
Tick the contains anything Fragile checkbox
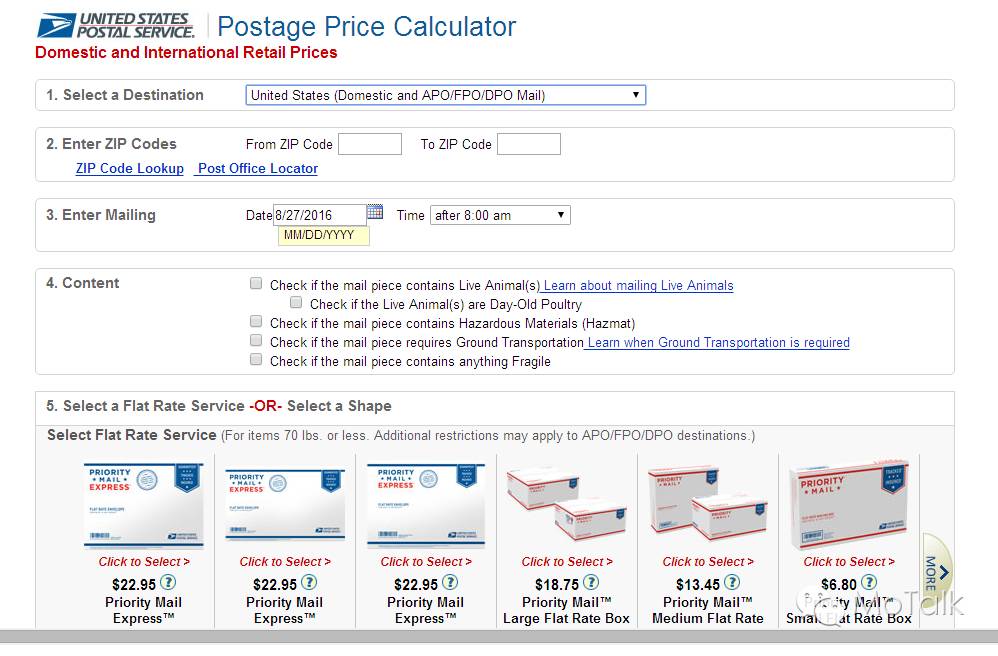(256, 360)
